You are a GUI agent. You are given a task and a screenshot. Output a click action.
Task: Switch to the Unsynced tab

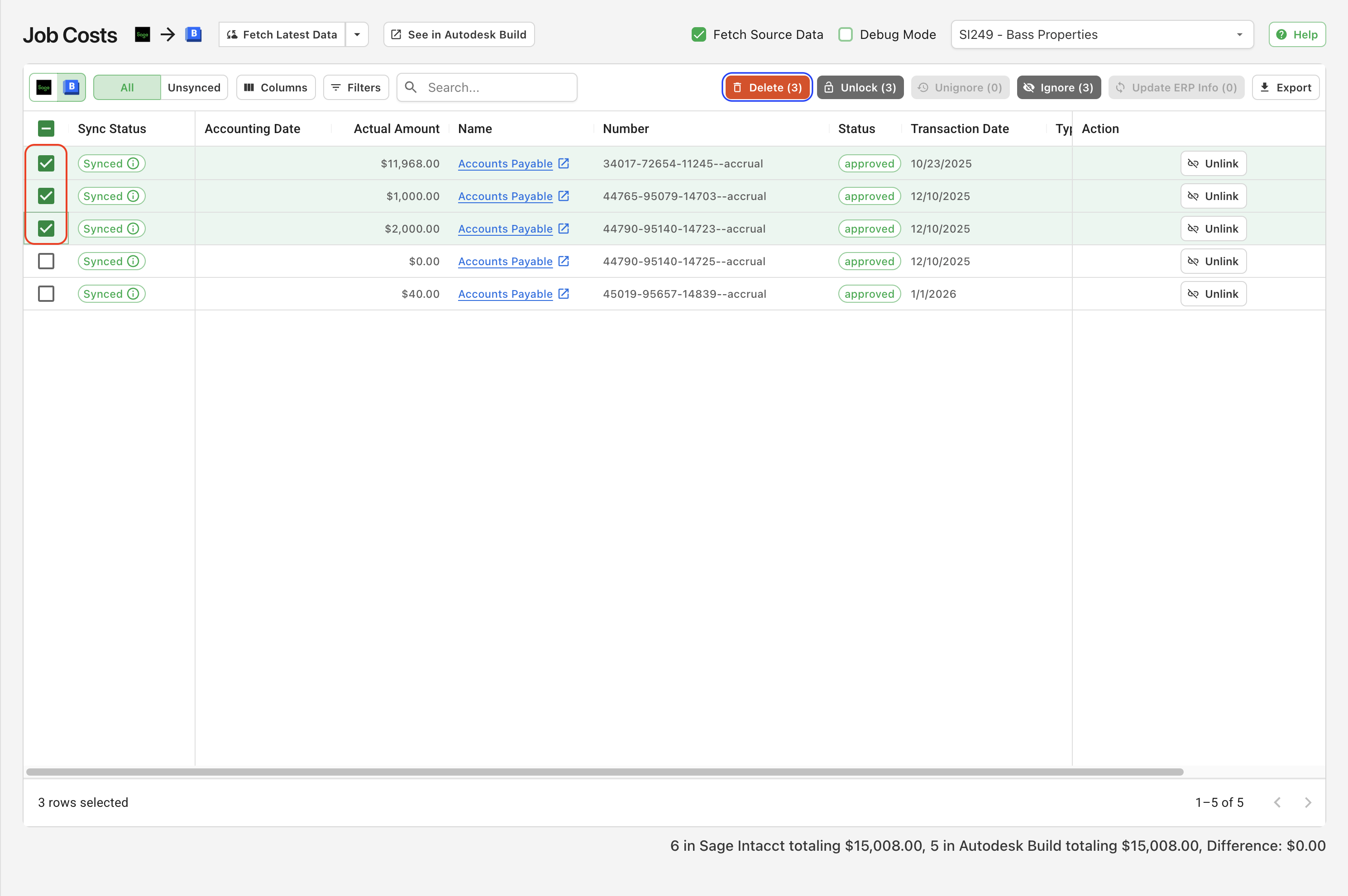(x=194, y=87)
